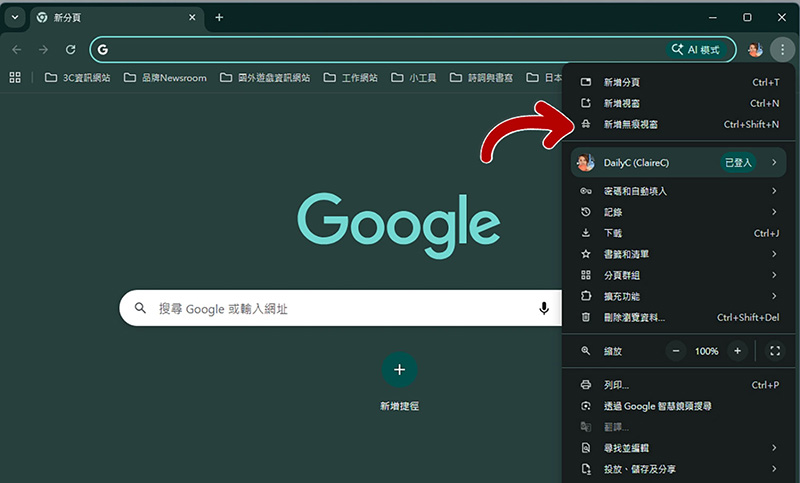Expand the DailyC (ClaireC) profile row
Viewport: 800px width, 483px height.
coord(680,162)
